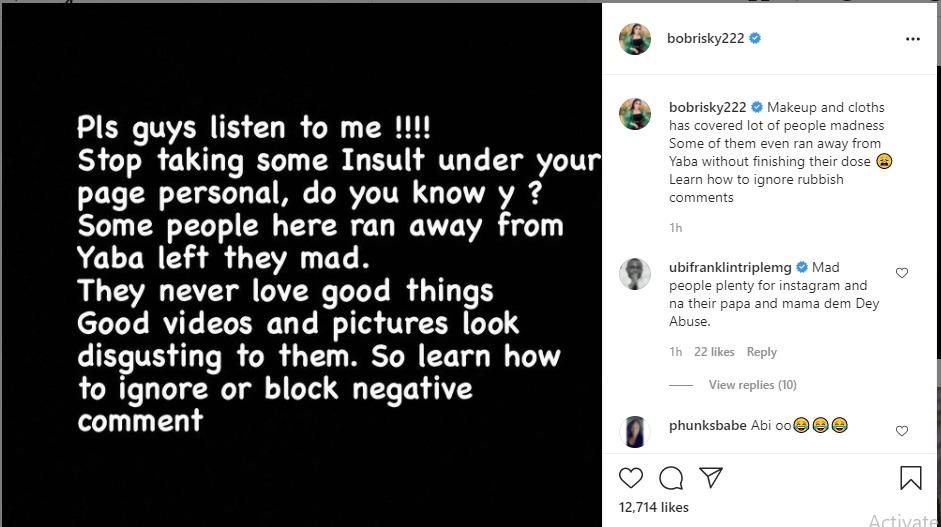
Task: Click the bobrisky222 avatar beside the caption
Action: pos(634,114)
